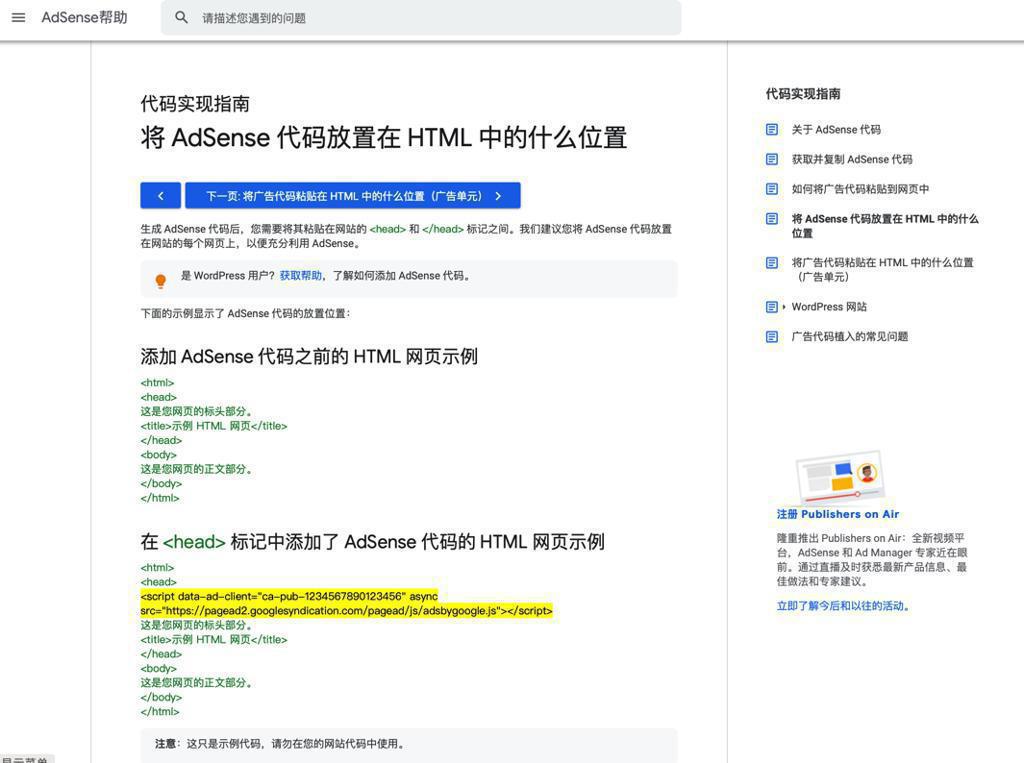Viewport: 1024px width, 763px height.
Task: Click the lightbulb tip icon
Action: click(161, 281)
